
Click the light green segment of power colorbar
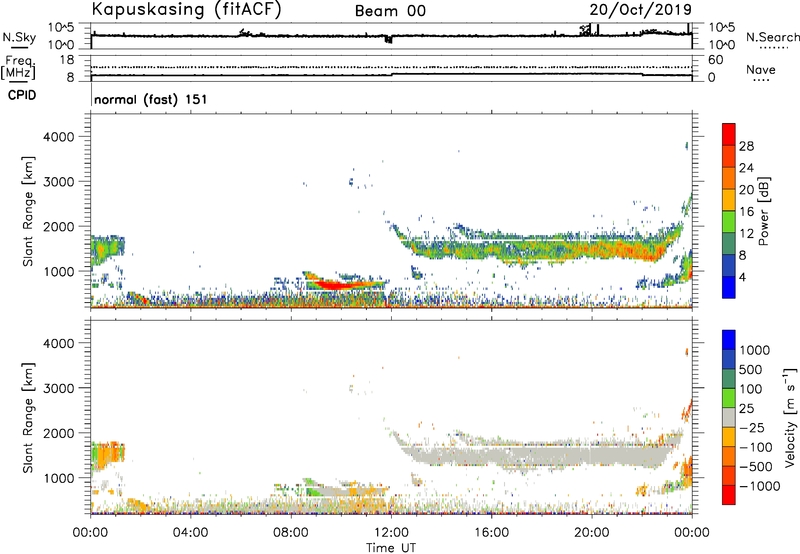pos(729,221)
